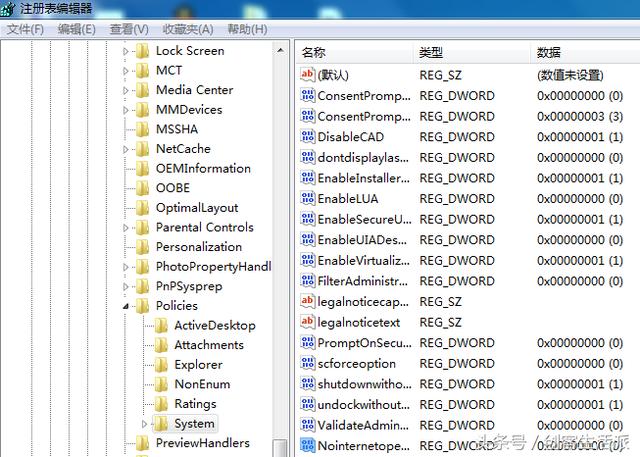The width and height of the screenshot is (640, 457).
Task: Select the Explorer folder icon
Action: coord(161,364)
